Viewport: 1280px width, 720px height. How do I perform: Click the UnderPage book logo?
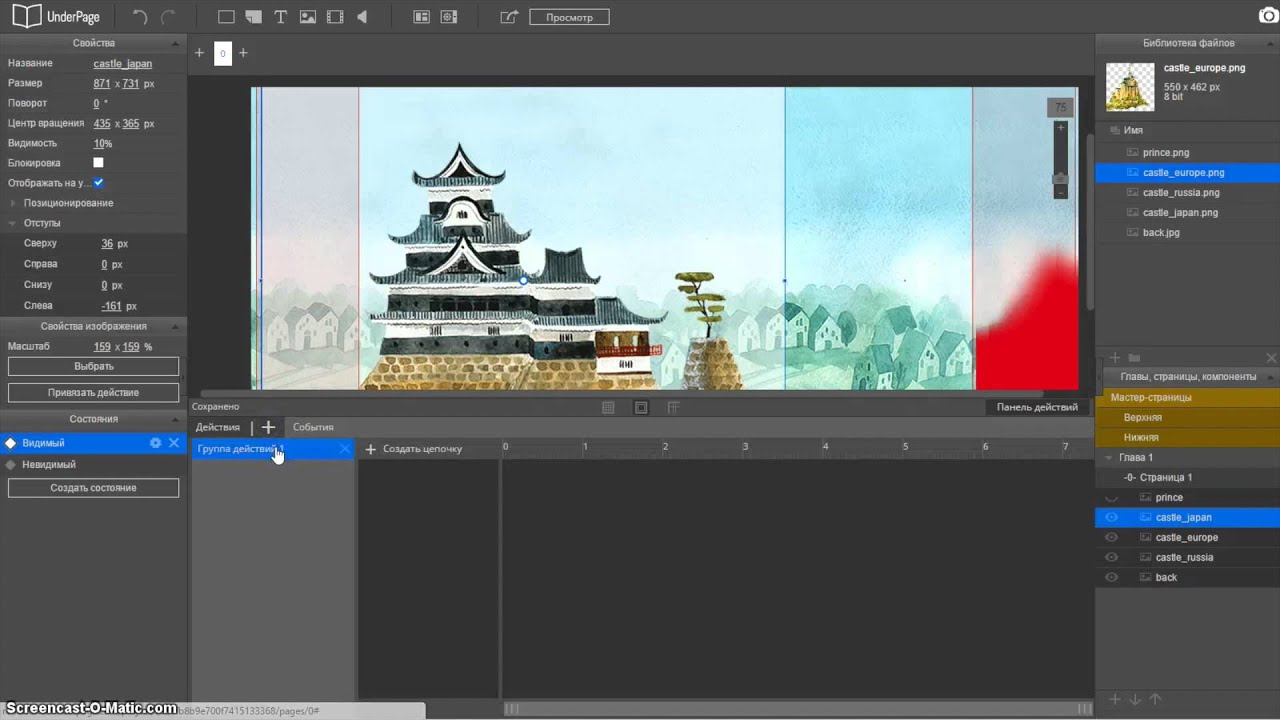click(x=27, y=16)
